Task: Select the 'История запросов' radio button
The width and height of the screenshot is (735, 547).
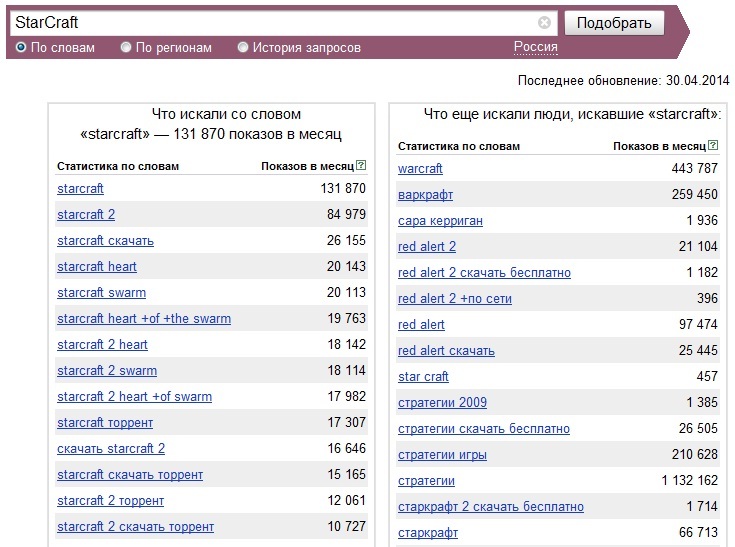Action: (243, 47)
